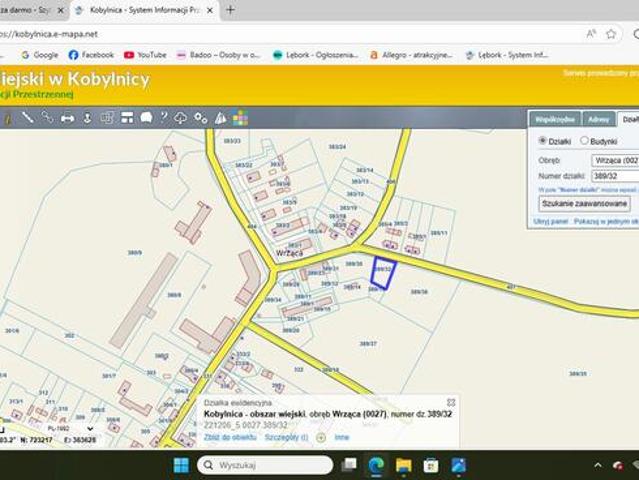The height and width of the screenshot is (480, 639).
Task: Click the Numer działki input field
Action: tap(615, 176)
